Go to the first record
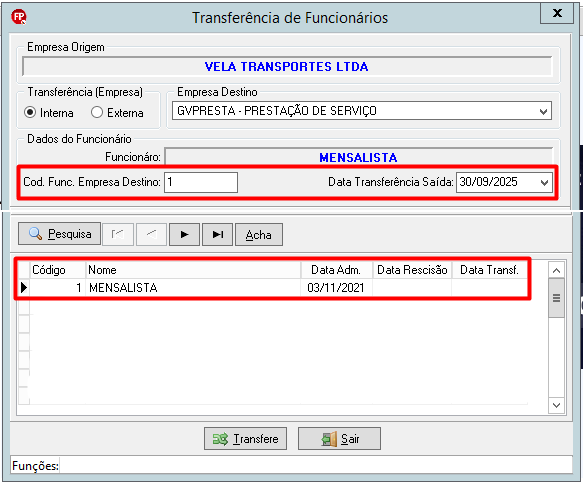Viewport: 583px width, 485px height. click(x=118, y=234)
